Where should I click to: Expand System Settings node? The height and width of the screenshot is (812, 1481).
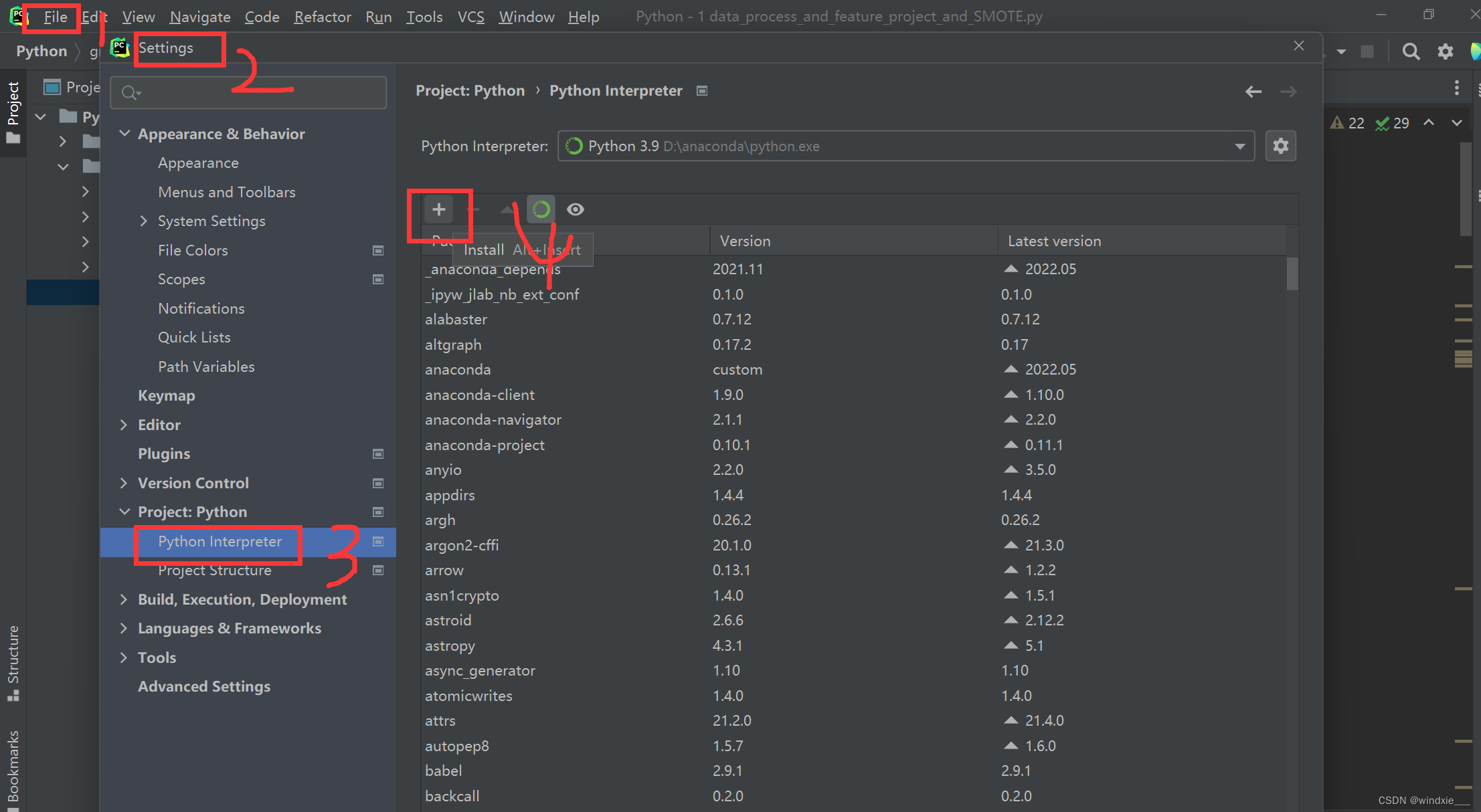(x=144, y=221)
